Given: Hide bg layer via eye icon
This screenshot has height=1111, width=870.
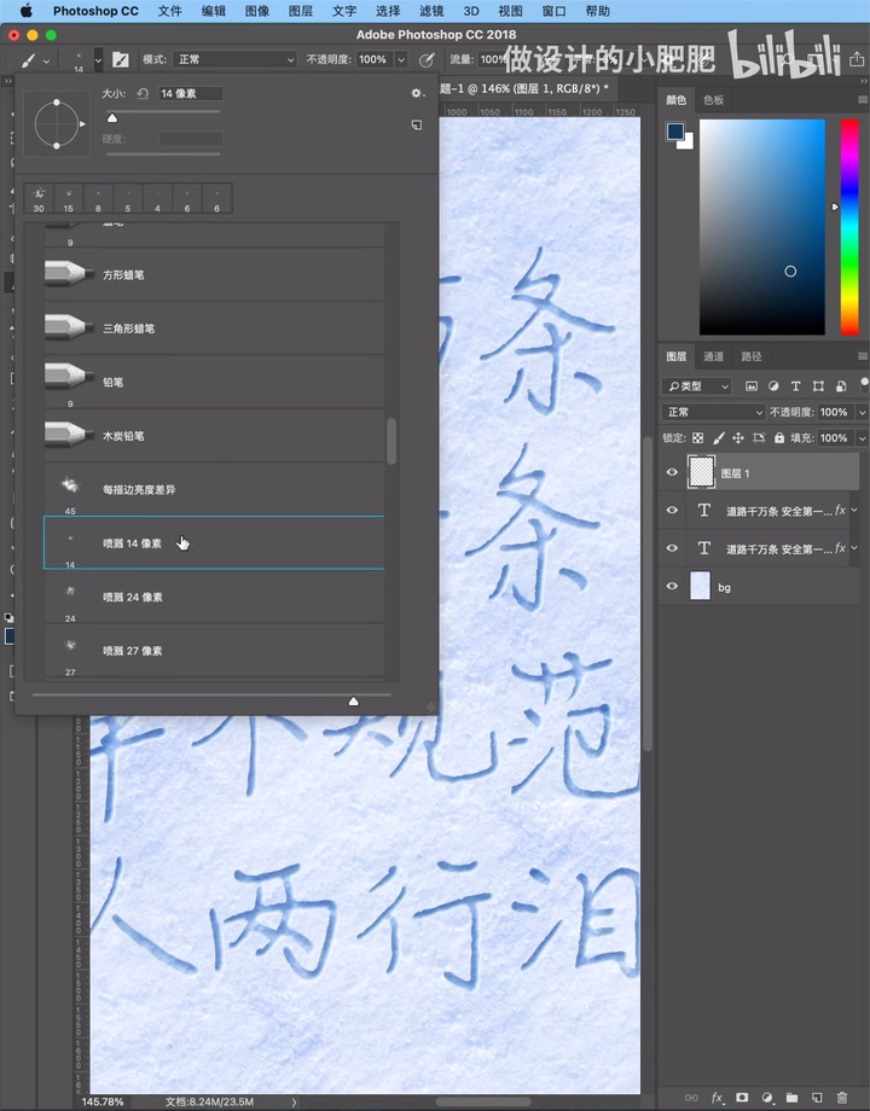Looking at the screenshot, I should [672, 586].
